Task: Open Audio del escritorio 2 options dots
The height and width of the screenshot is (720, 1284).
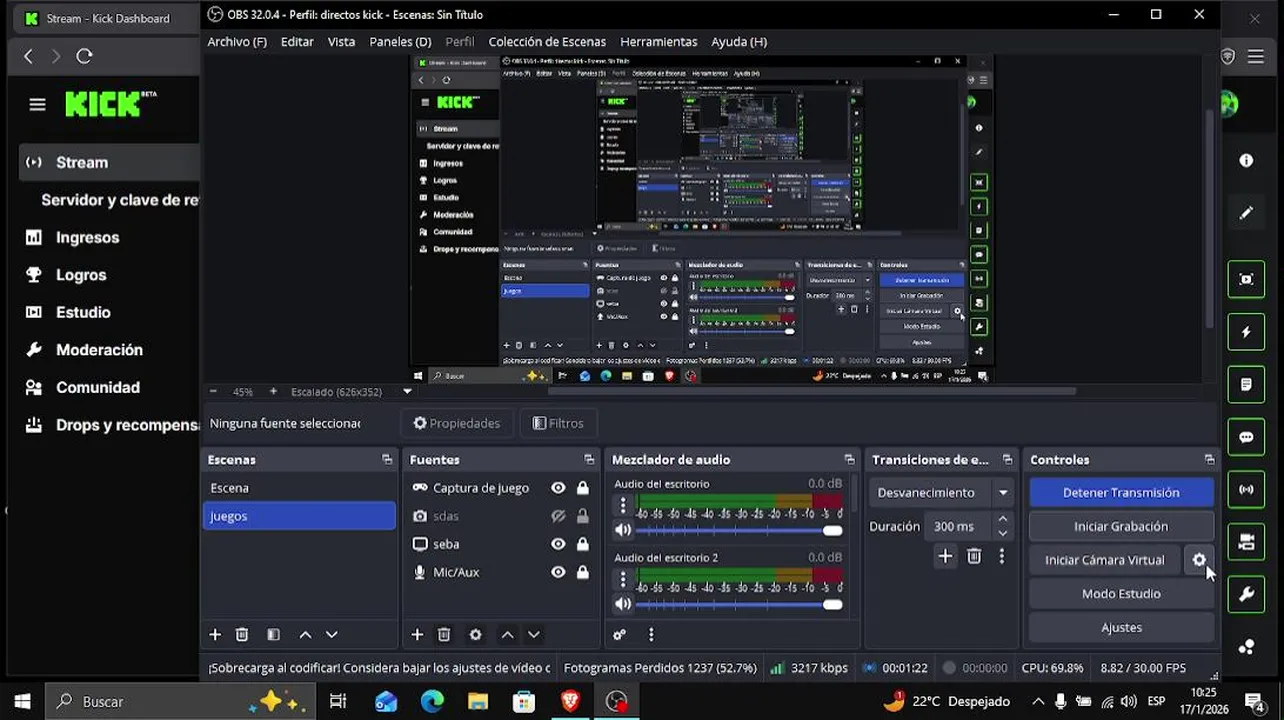Action: [623, 579]
